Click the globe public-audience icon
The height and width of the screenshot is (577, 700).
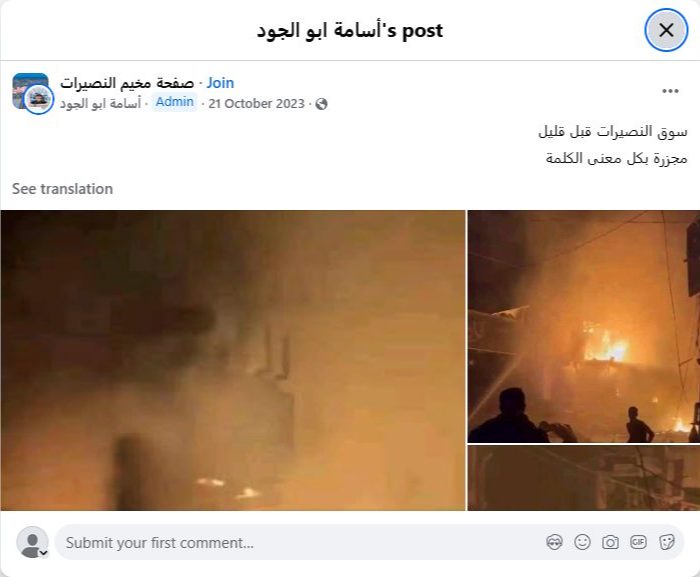(321, 104)
